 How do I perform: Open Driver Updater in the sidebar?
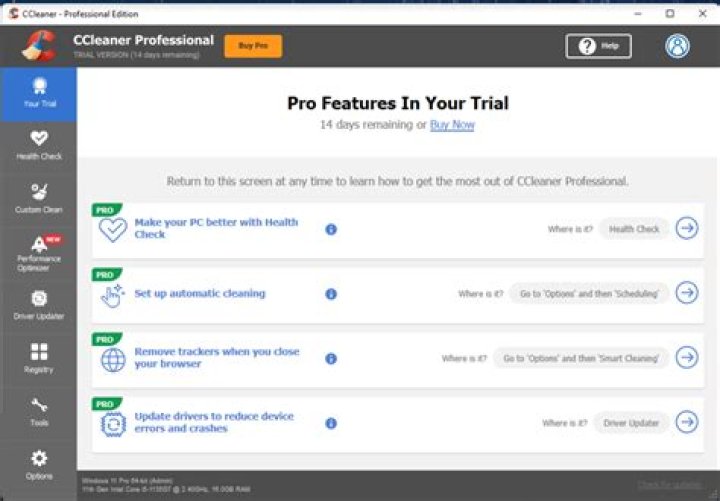pyautogui.click(x=39, y=305)
